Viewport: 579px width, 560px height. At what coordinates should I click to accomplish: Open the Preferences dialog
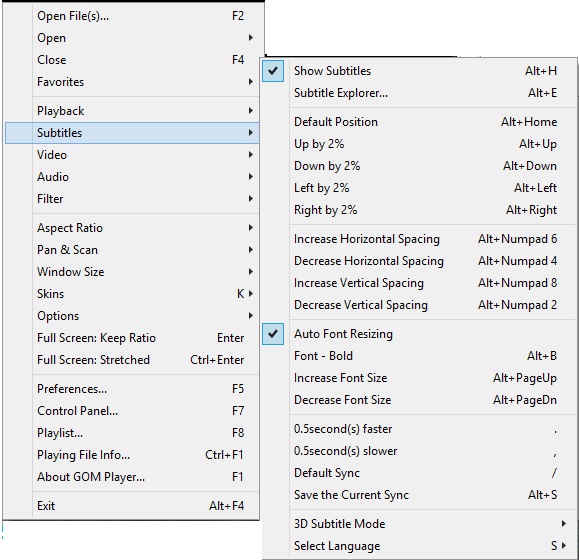coord(132,389)
